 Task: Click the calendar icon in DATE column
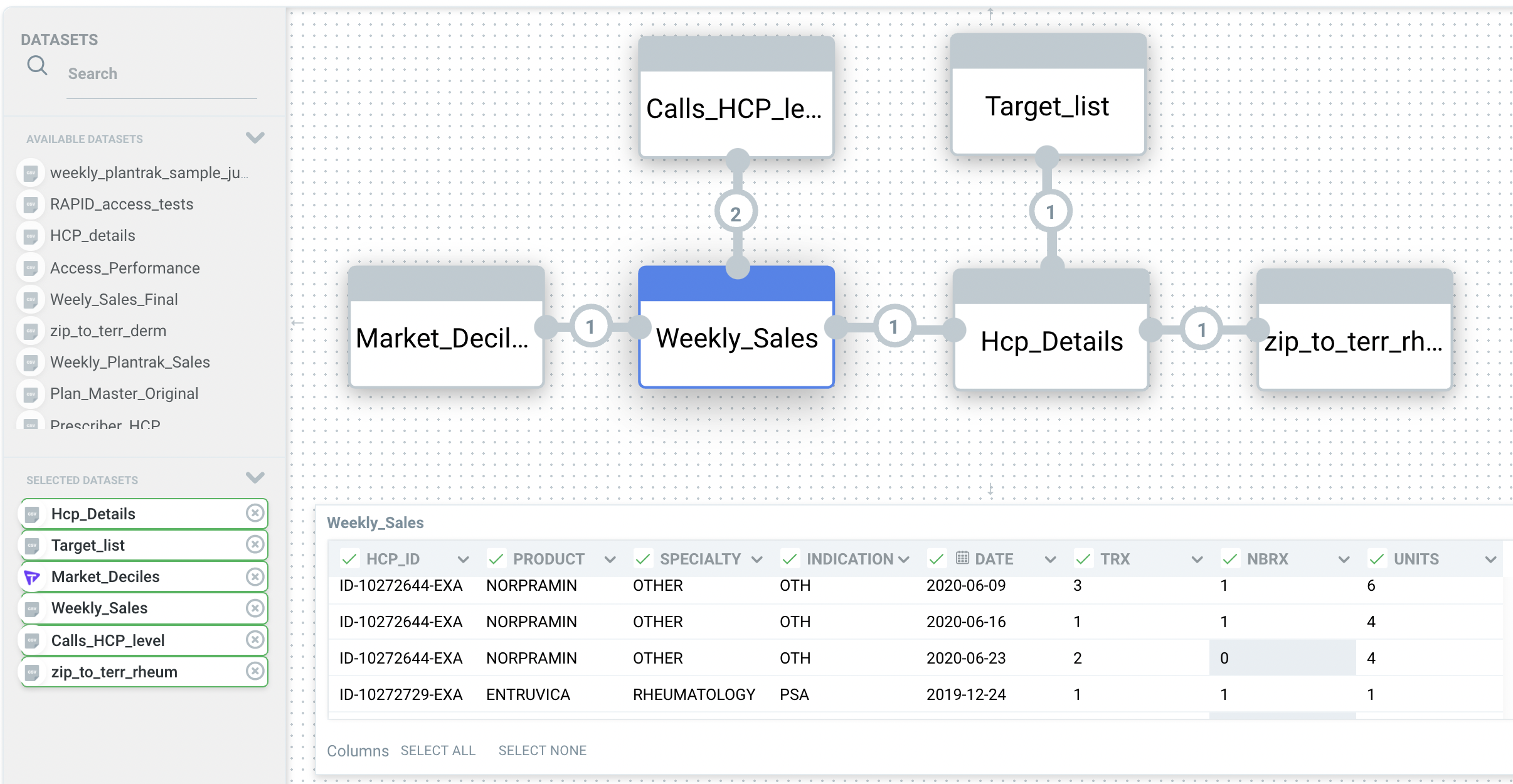962,558
